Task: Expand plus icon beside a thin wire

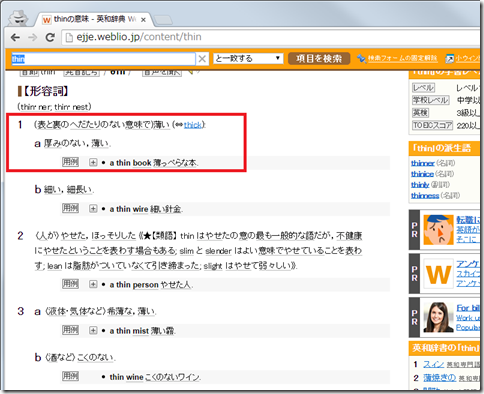Action: pyautogui.click(x=93, y=209)
